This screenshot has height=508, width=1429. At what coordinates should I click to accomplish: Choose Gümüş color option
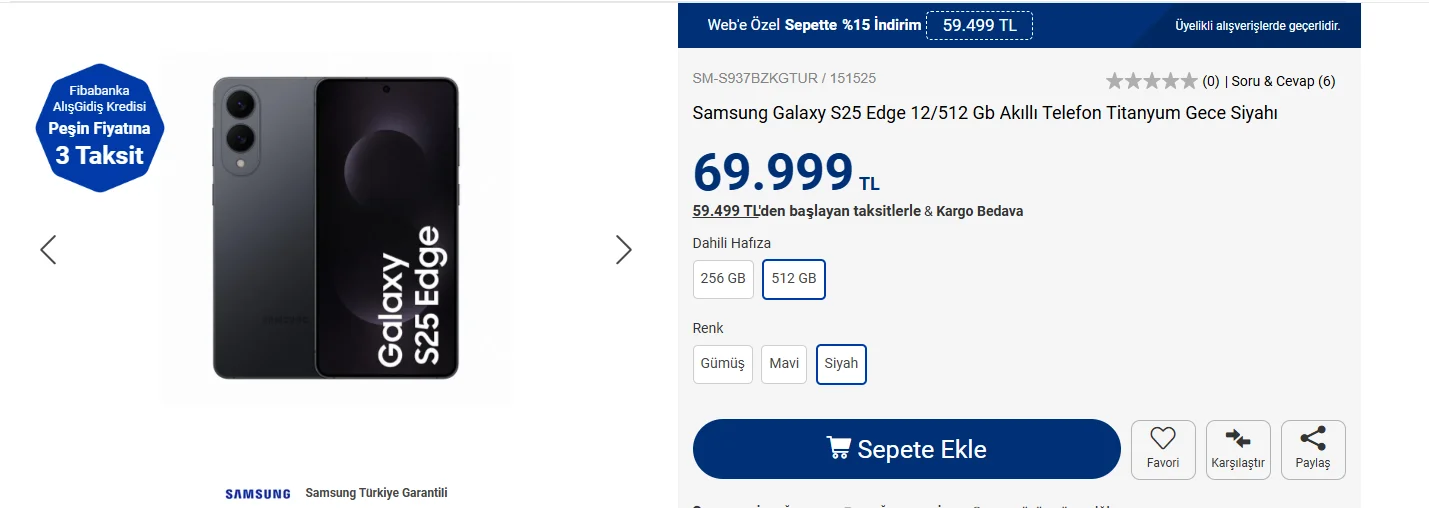(x=722, y=364)
